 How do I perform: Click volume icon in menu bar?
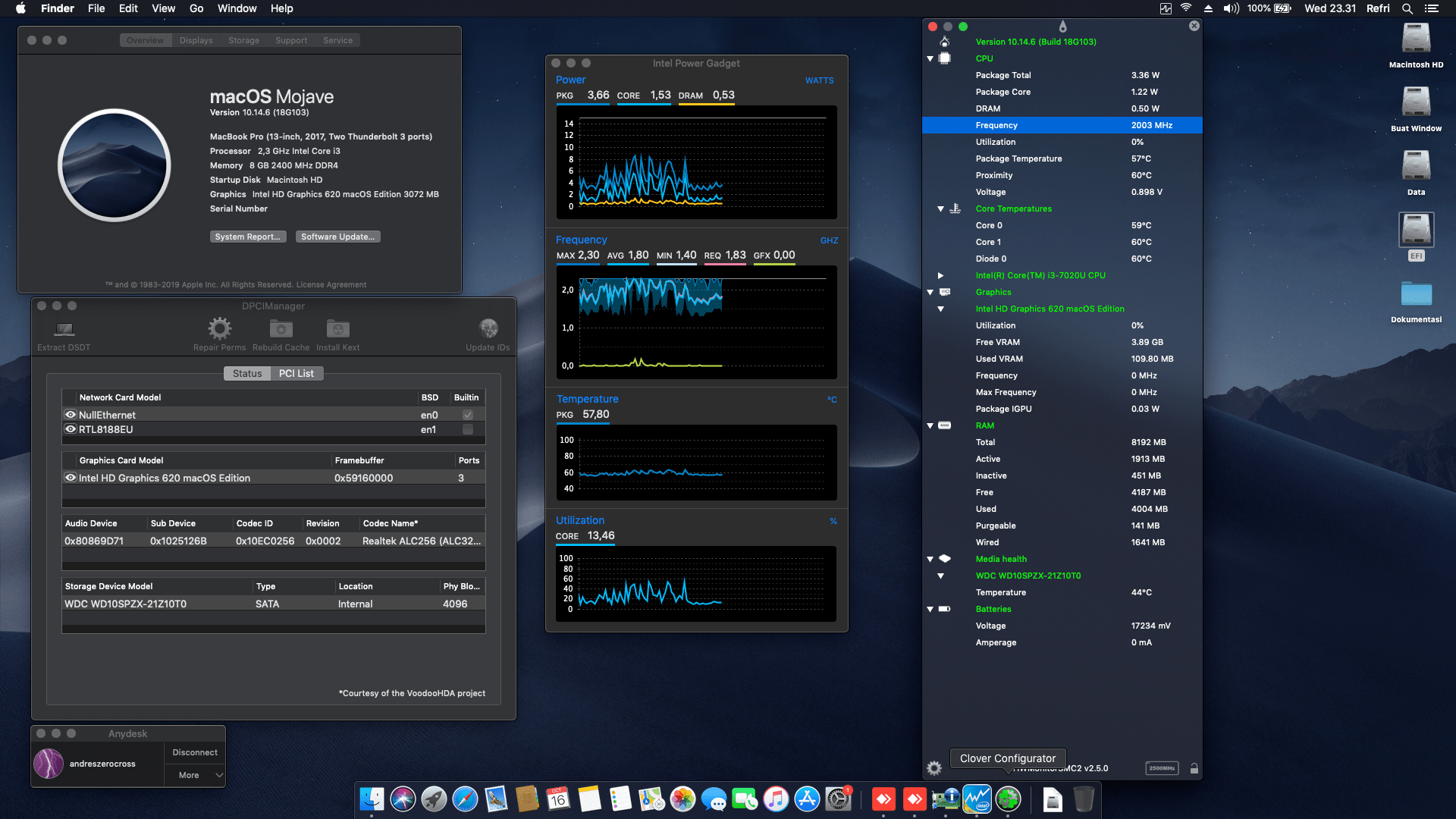tap(1231, 8)
